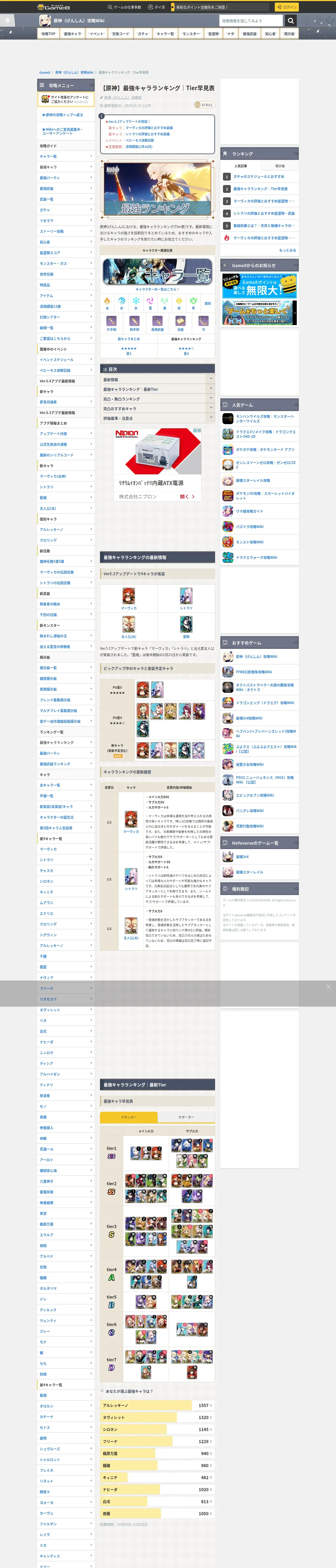
Task: Open the Anemo (風) element character list
Action: pos(165,303)
